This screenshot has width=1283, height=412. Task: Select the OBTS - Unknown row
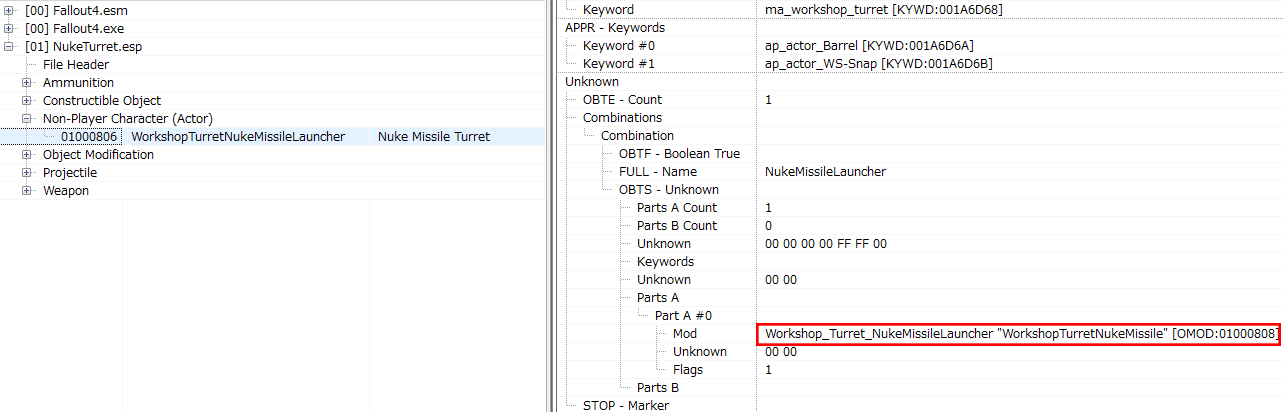669,189
